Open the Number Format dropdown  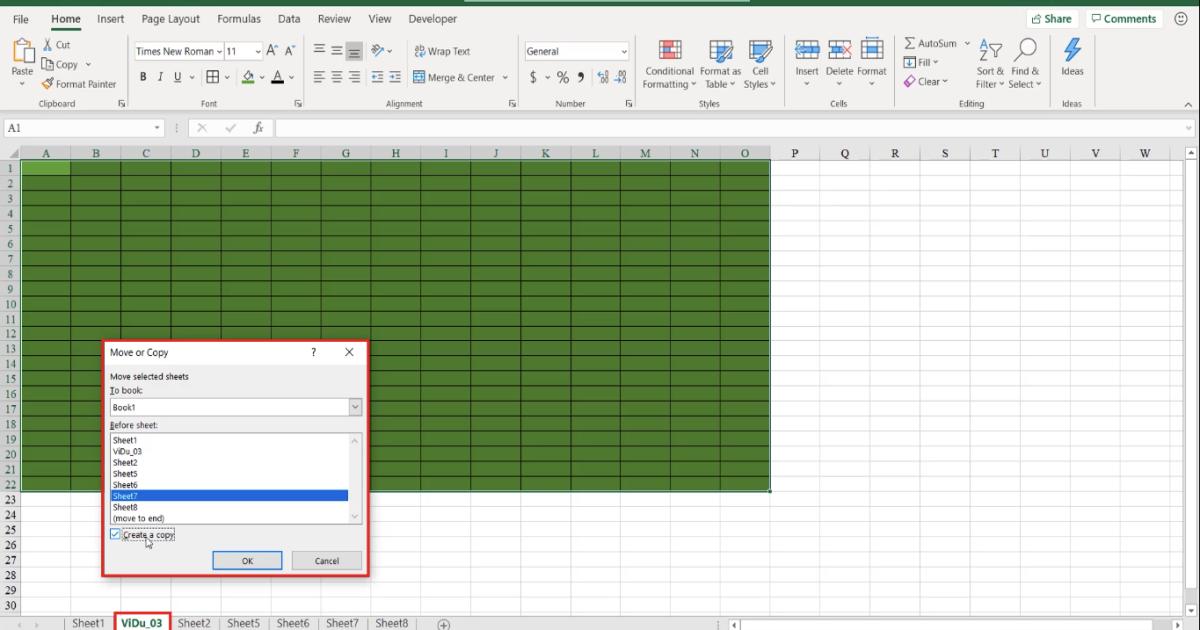[x=622, y=51]
